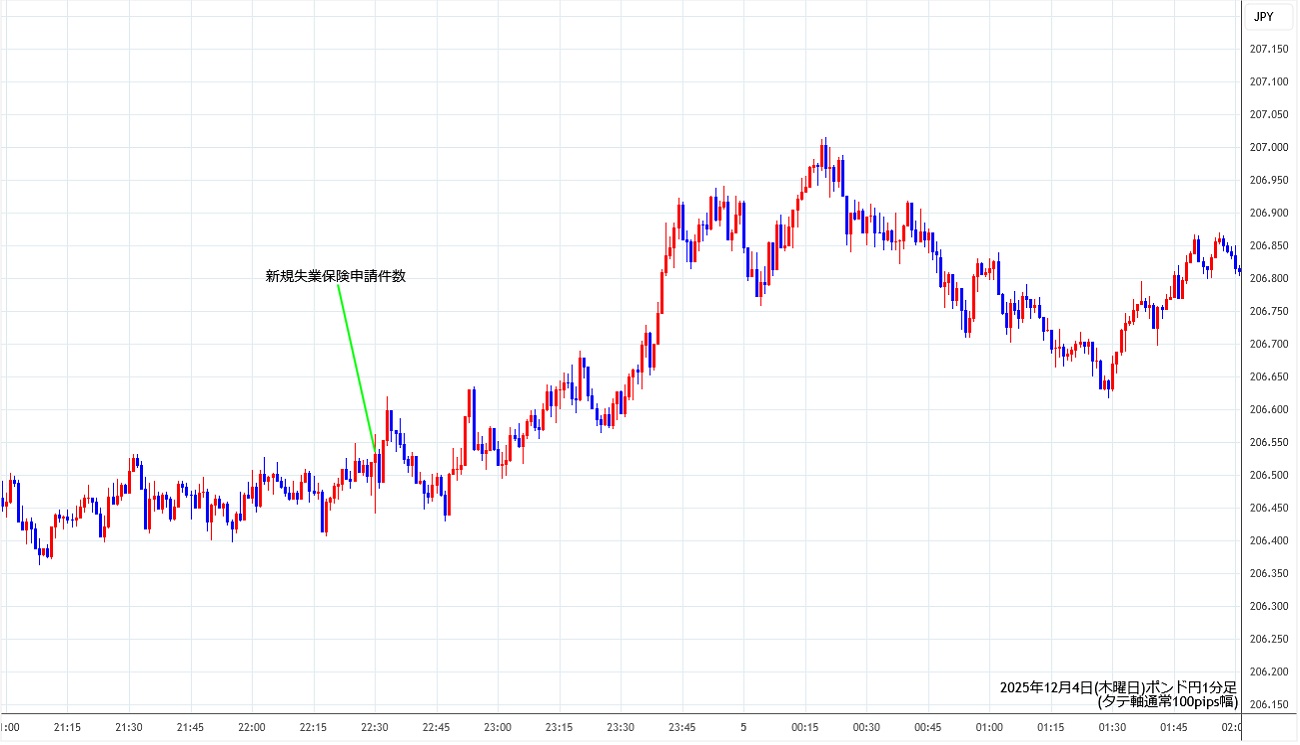This screenshot has width=1300, height=745.
Task: Click the 206.150 price axis label
Action: tap(1268, 704)
